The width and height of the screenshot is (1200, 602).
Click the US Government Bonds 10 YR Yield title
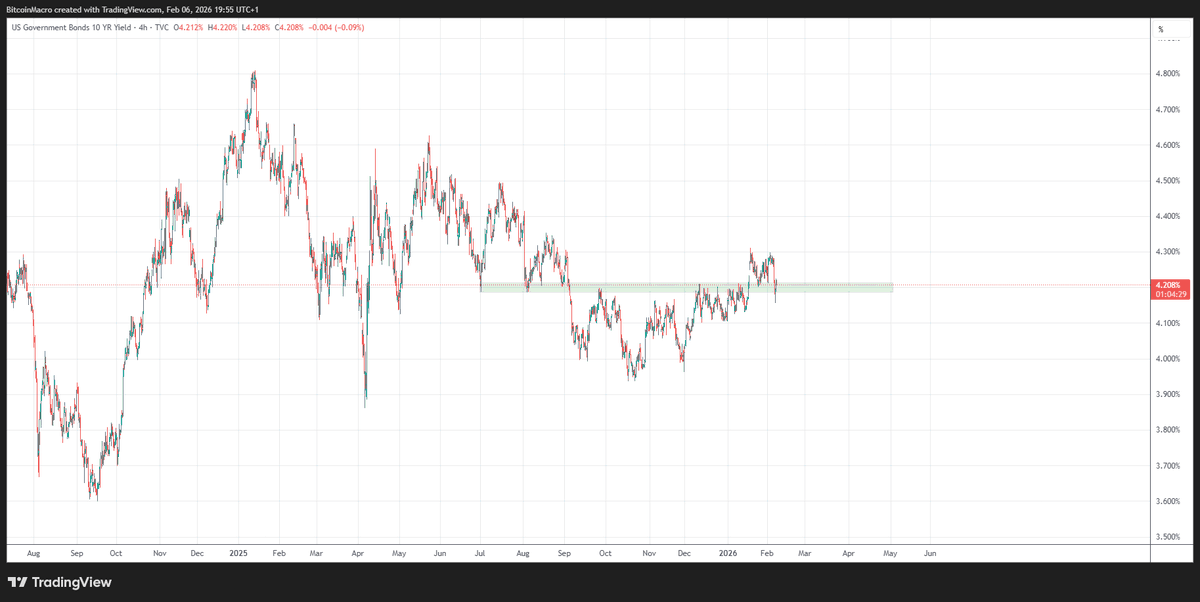(71, 27)
